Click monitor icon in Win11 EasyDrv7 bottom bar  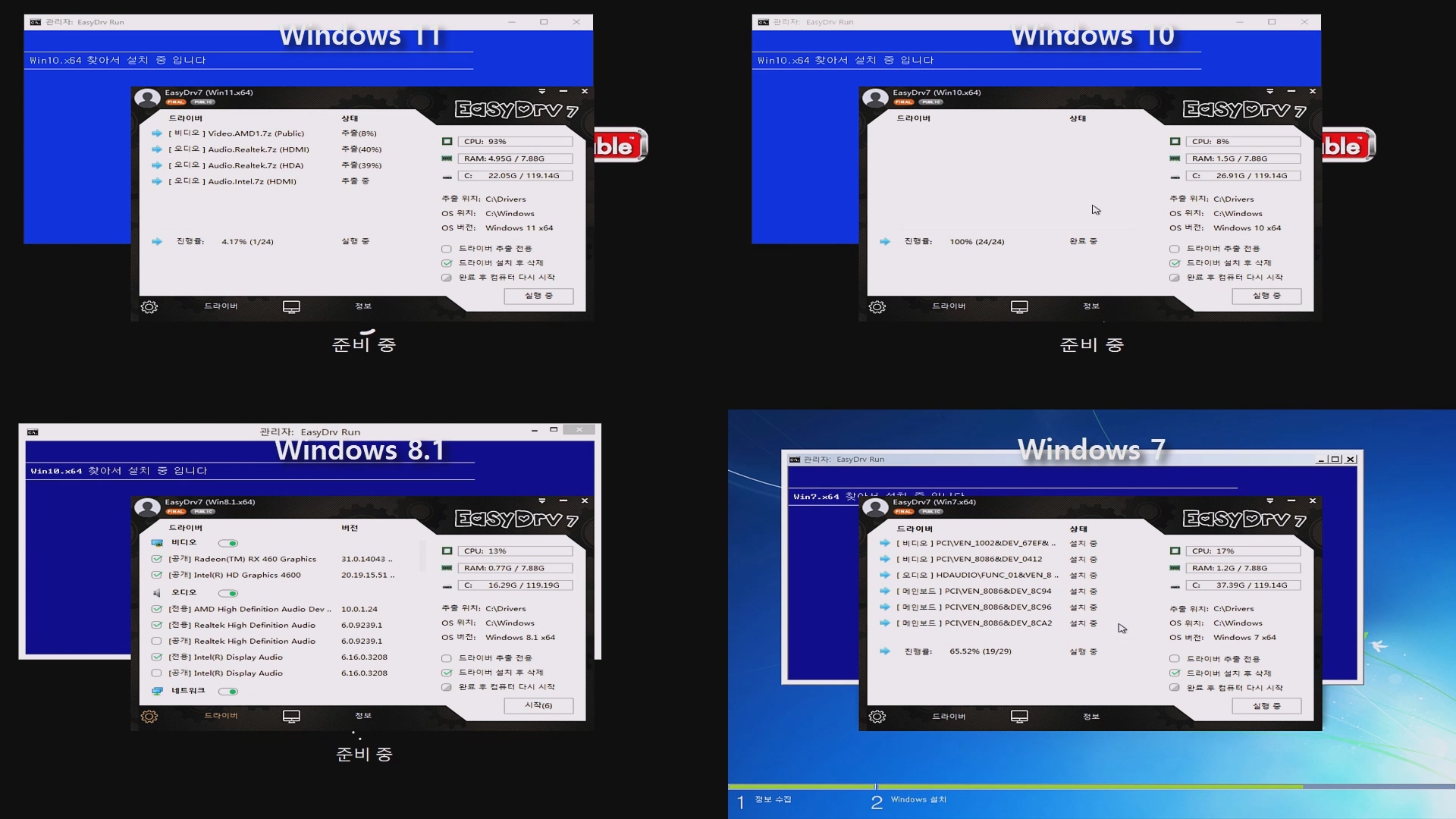pos(291,307)
